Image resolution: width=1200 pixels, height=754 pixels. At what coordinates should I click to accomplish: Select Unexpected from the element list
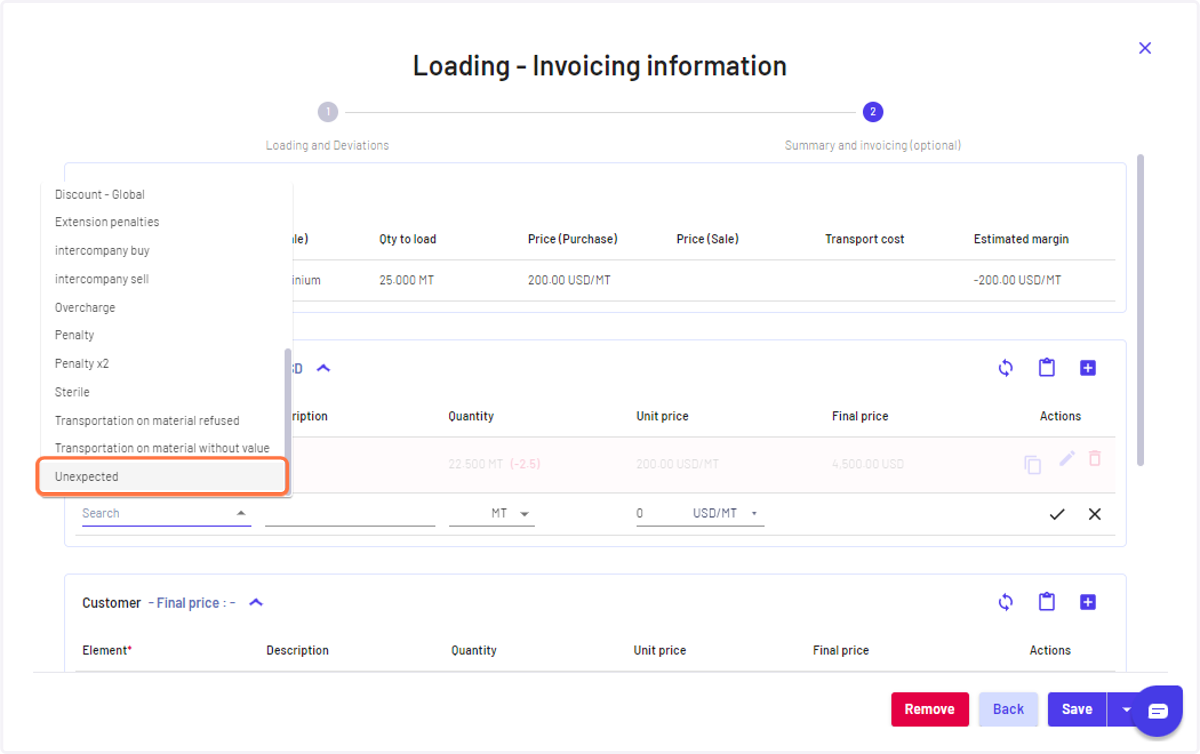(x=163, y=477)
